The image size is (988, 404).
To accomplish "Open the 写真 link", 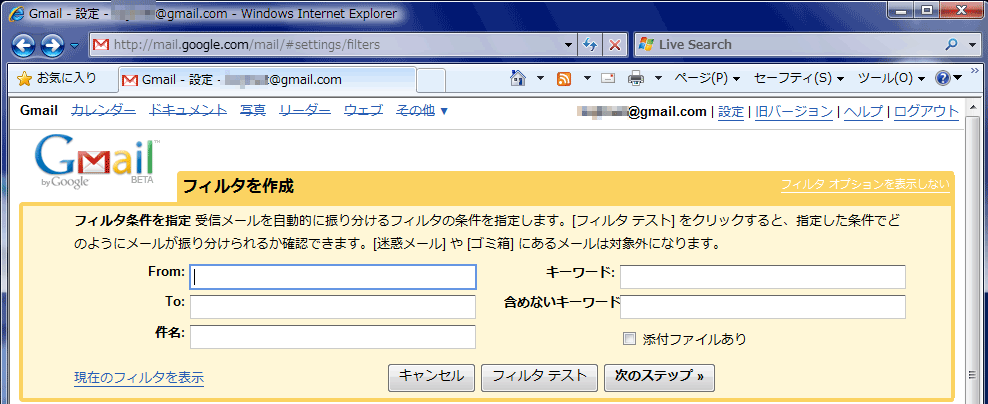I will click(x=253, y=111).
